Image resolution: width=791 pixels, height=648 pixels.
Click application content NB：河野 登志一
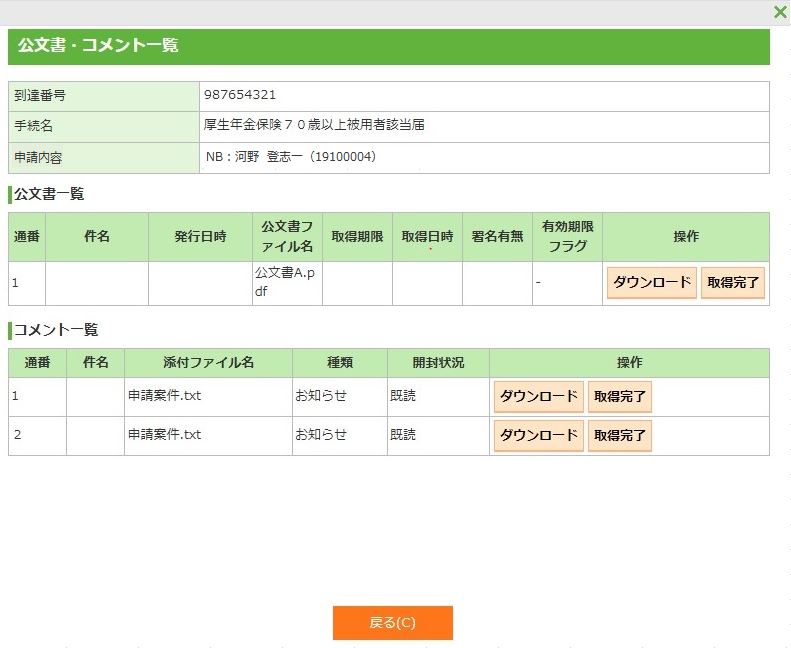coord(291,157)
